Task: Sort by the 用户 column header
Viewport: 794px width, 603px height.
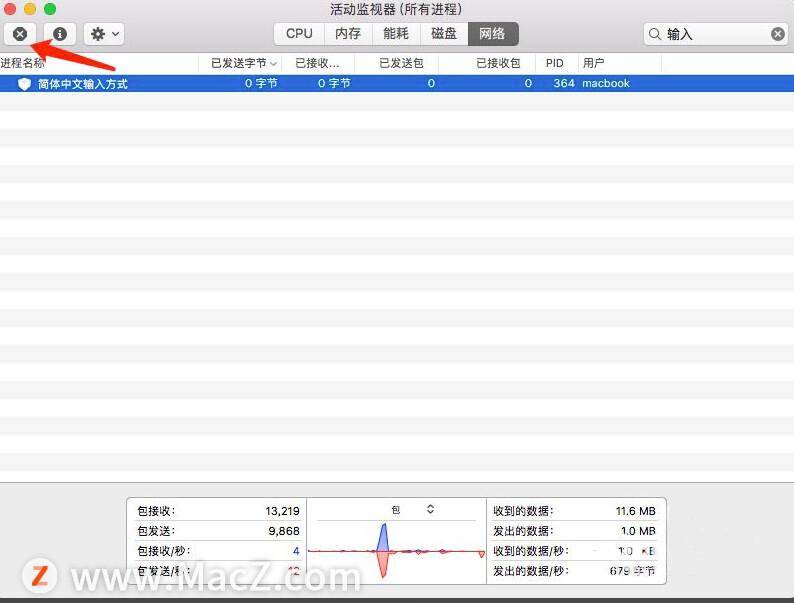Action: [x=619, y=63]
